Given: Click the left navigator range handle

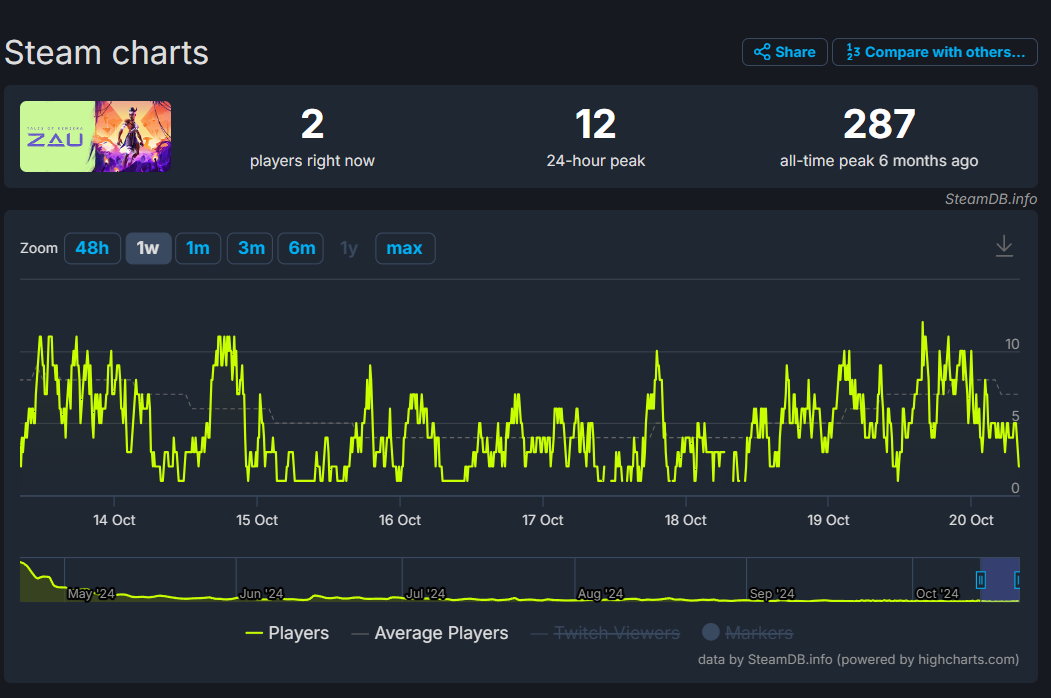Looking at the screenshot, I should coord(981,580).
